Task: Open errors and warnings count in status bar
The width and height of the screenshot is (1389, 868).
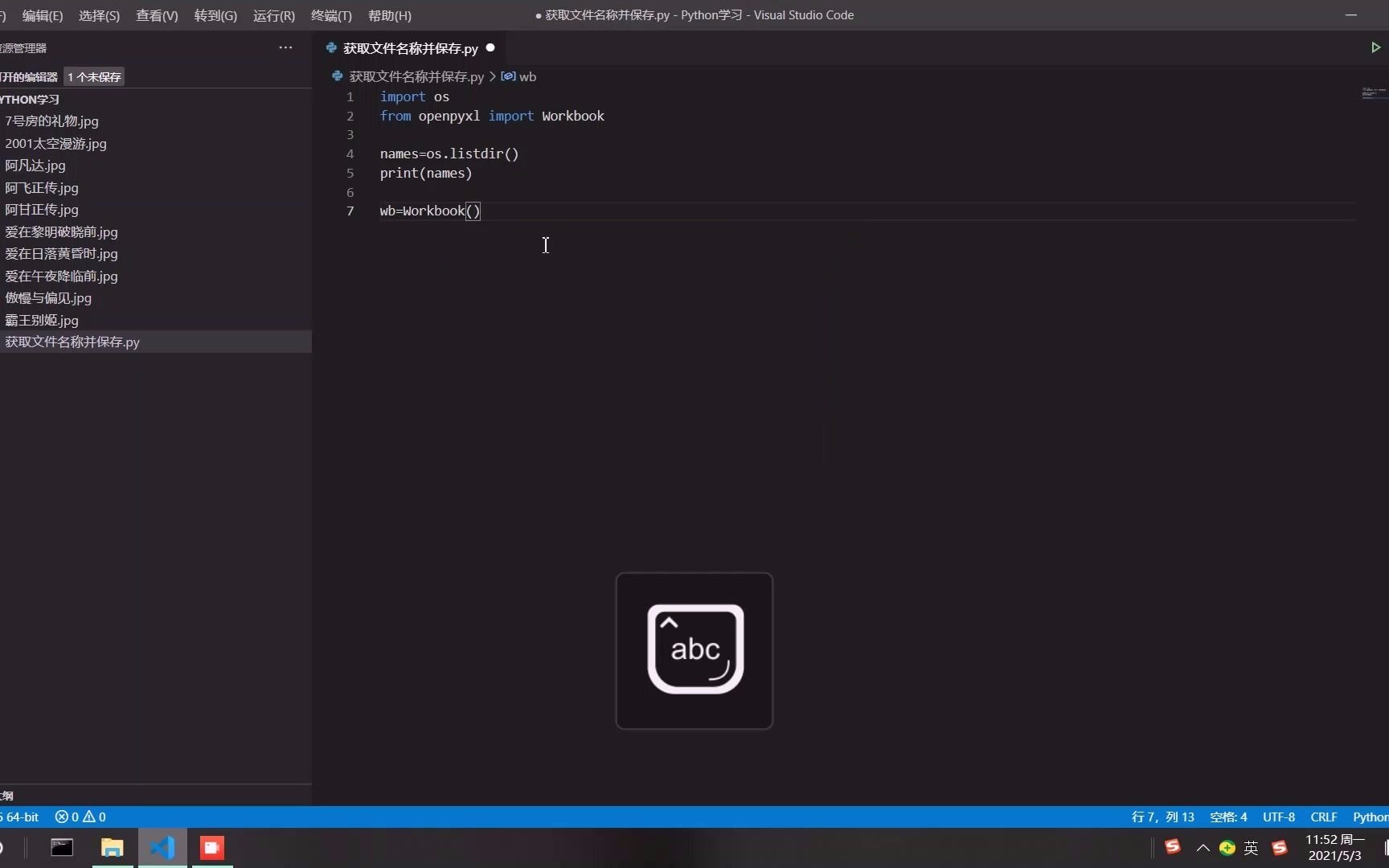Action: coord(80,817)
